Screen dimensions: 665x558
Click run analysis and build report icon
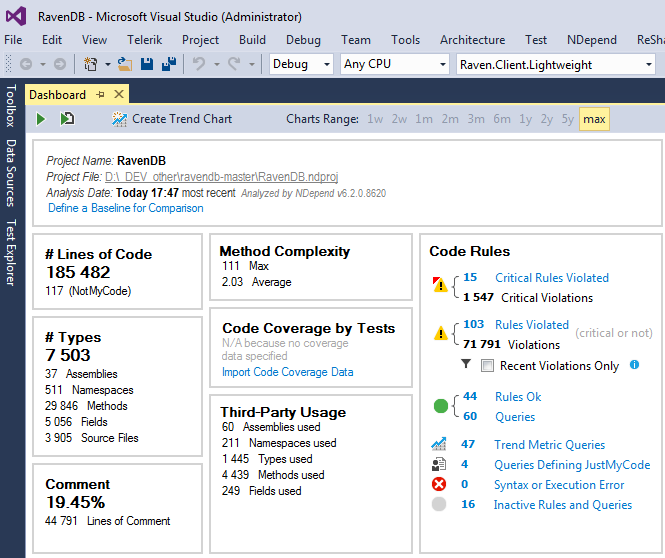pyautogui.click(x=67, y=119)
